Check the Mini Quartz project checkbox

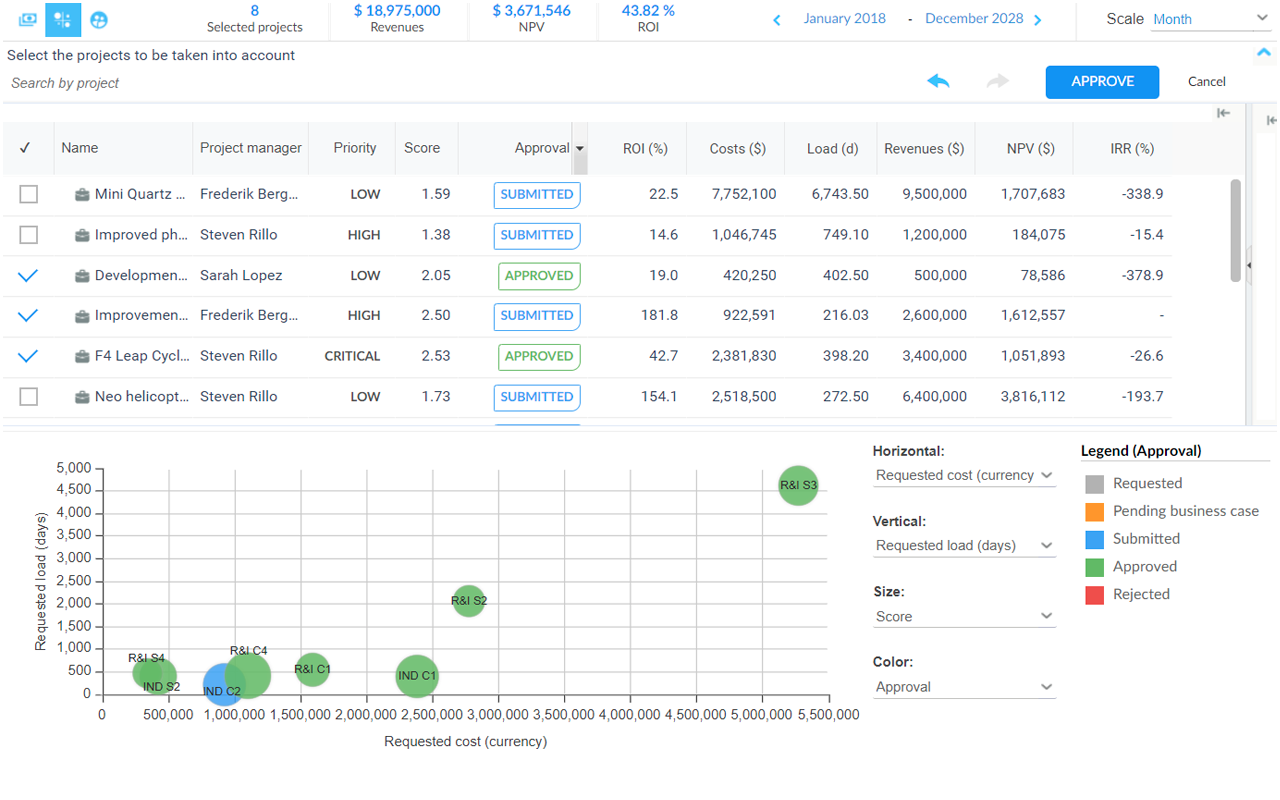click(x=29, y=194)
